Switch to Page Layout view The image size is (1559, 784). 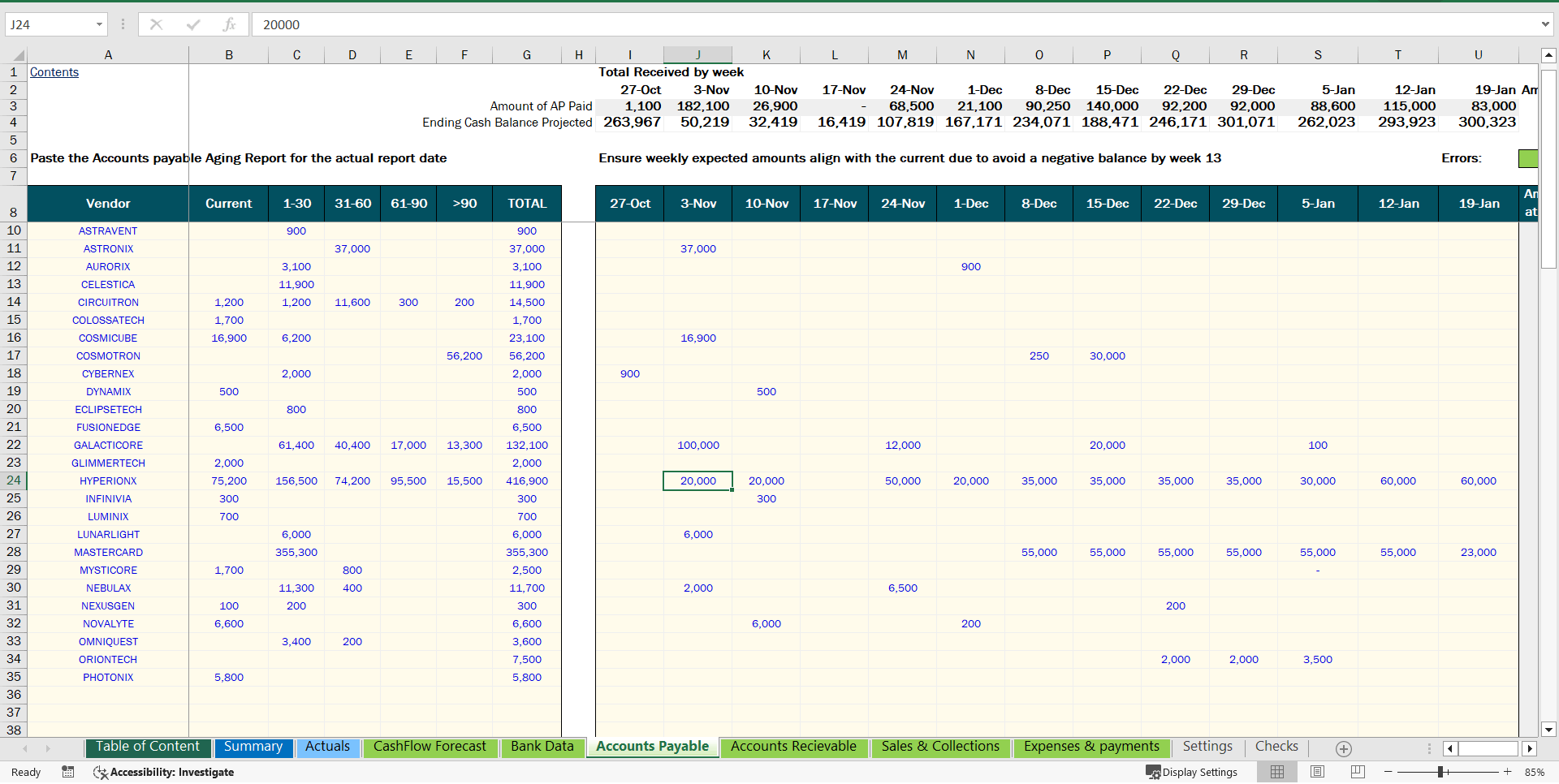pyautogui.click(x=1318, y=772)
